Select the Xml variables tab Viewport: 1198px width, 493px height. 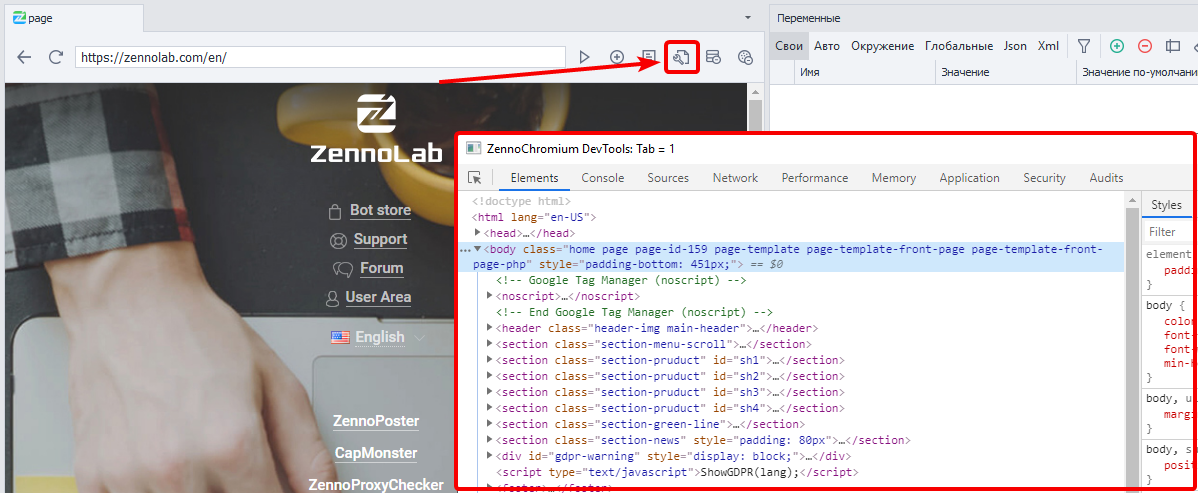pyautogui.click(x=1048, y=46)
